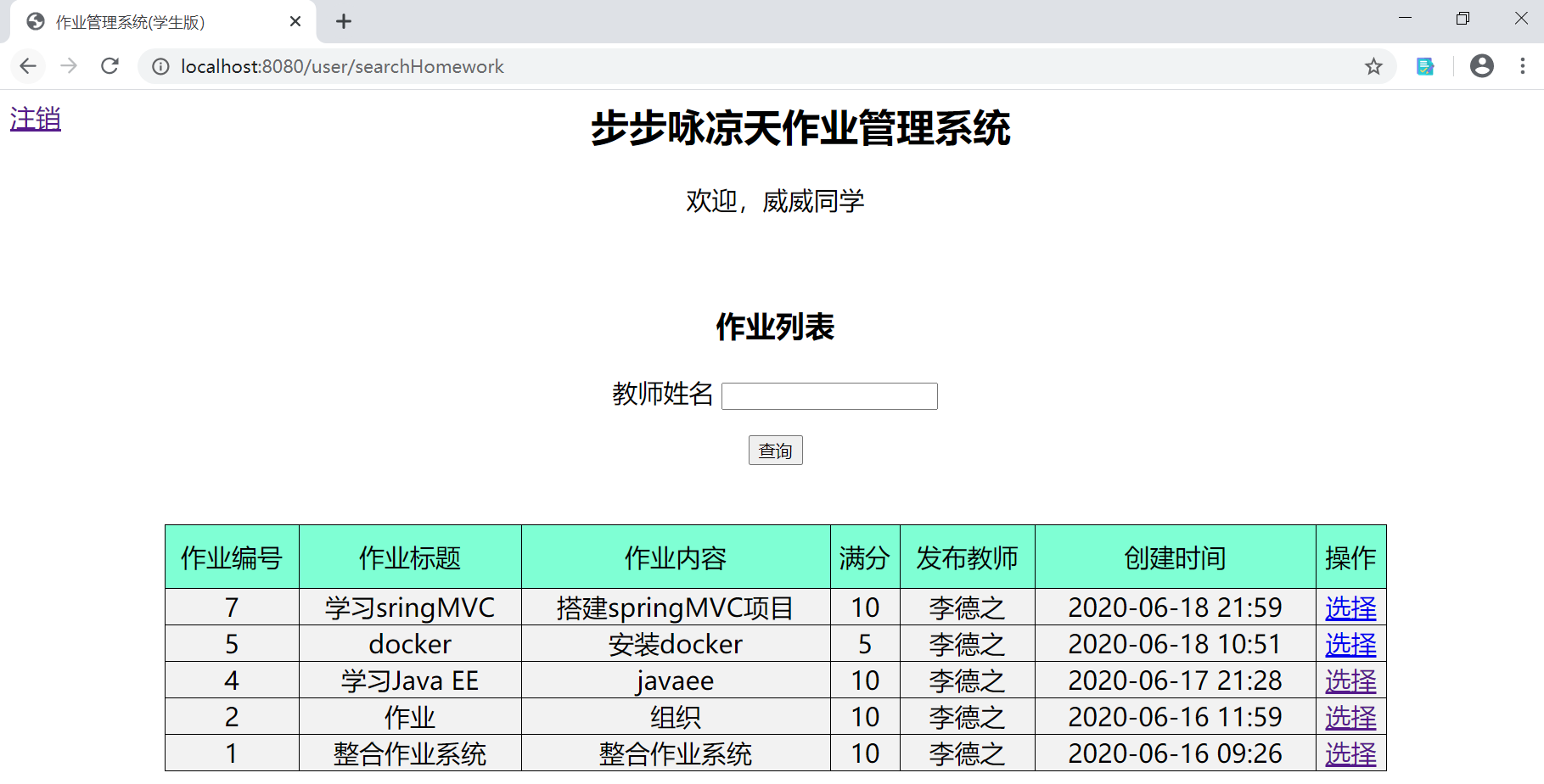The width and height of the screenshot is (1544, 784).
Task: Click the 作业编号 column header
Action: click(232, 557)
